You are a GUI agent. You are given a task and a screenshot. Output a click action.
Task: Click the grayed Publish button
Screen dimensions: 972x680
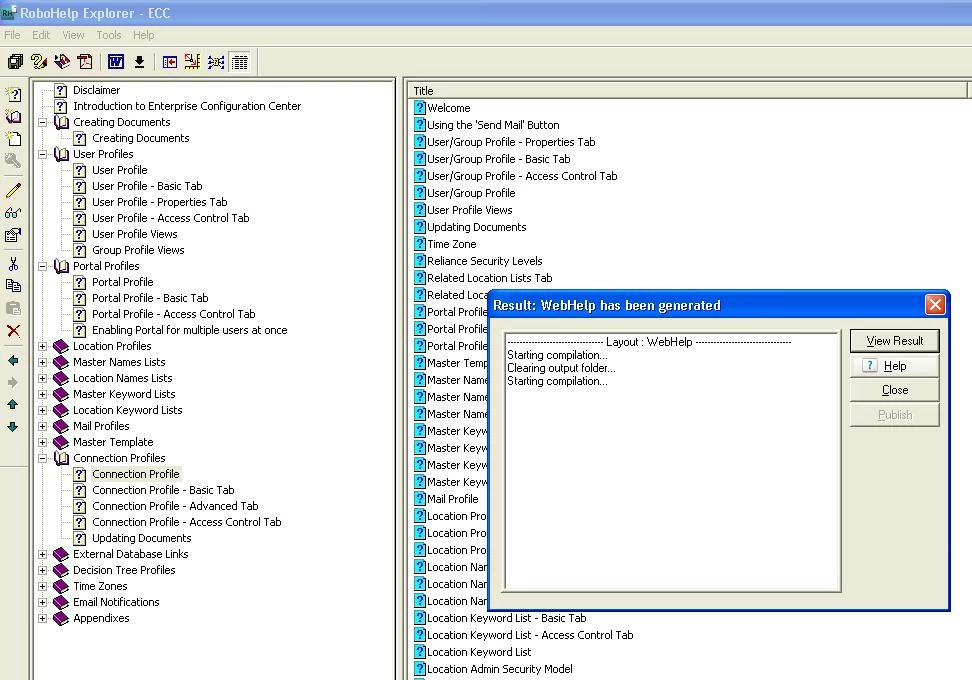(x=895, y=415)
